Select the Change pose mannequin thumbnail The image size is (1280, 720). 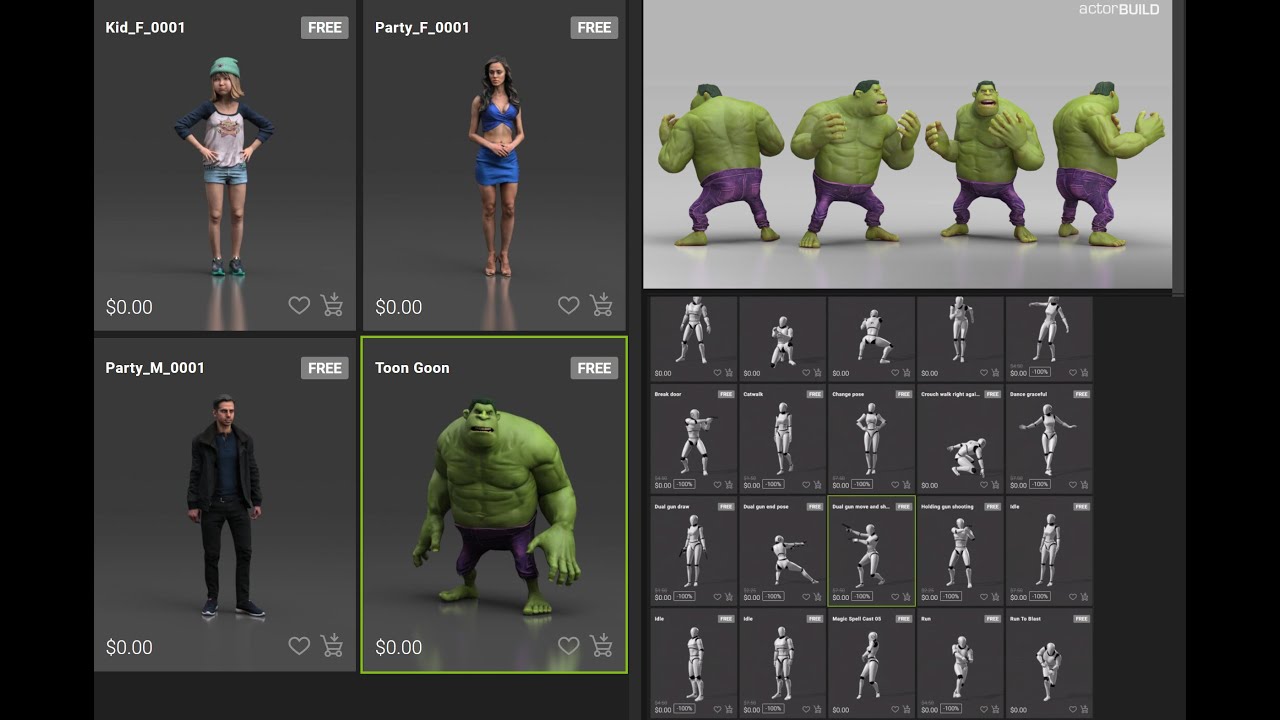coord(871,438)
